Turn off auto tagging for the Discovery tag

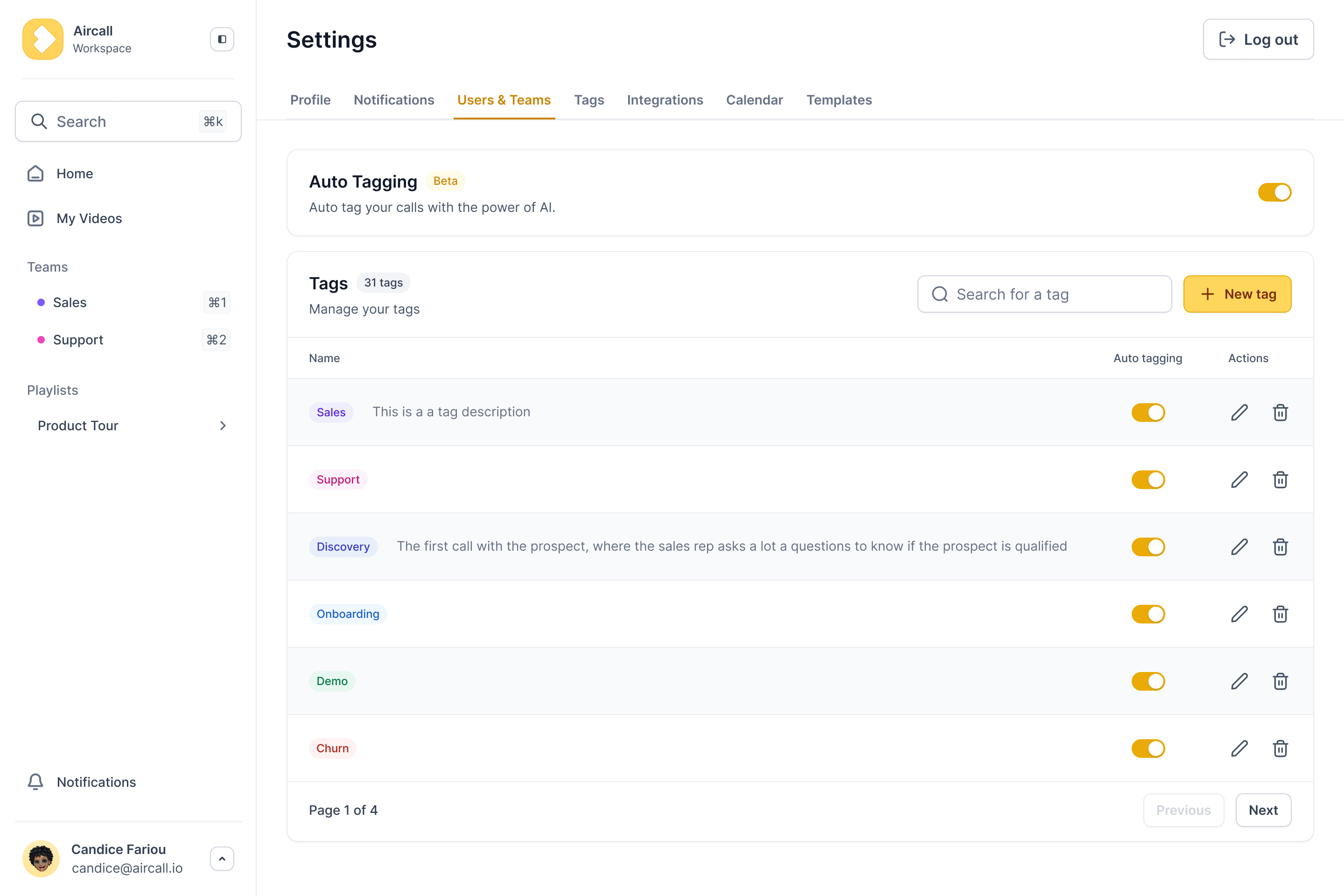pos(1148,546)
